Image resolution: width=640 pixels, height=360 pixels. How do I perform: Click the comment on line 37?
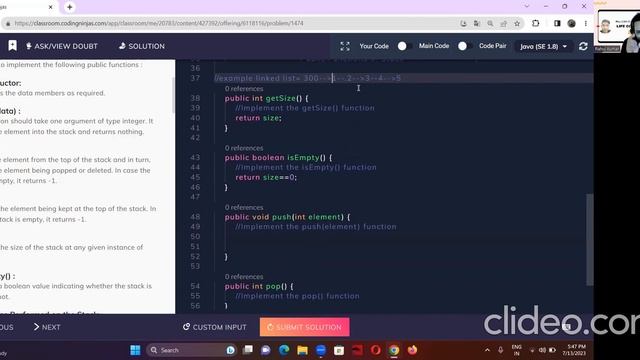[308, 78]
